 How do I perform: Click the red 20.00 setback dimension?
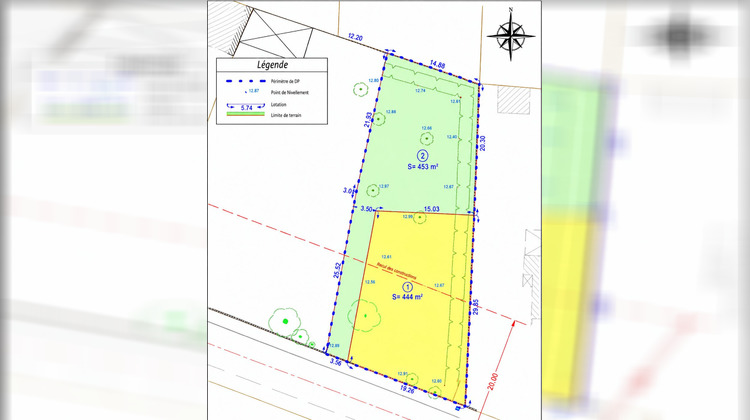point(494,382)
